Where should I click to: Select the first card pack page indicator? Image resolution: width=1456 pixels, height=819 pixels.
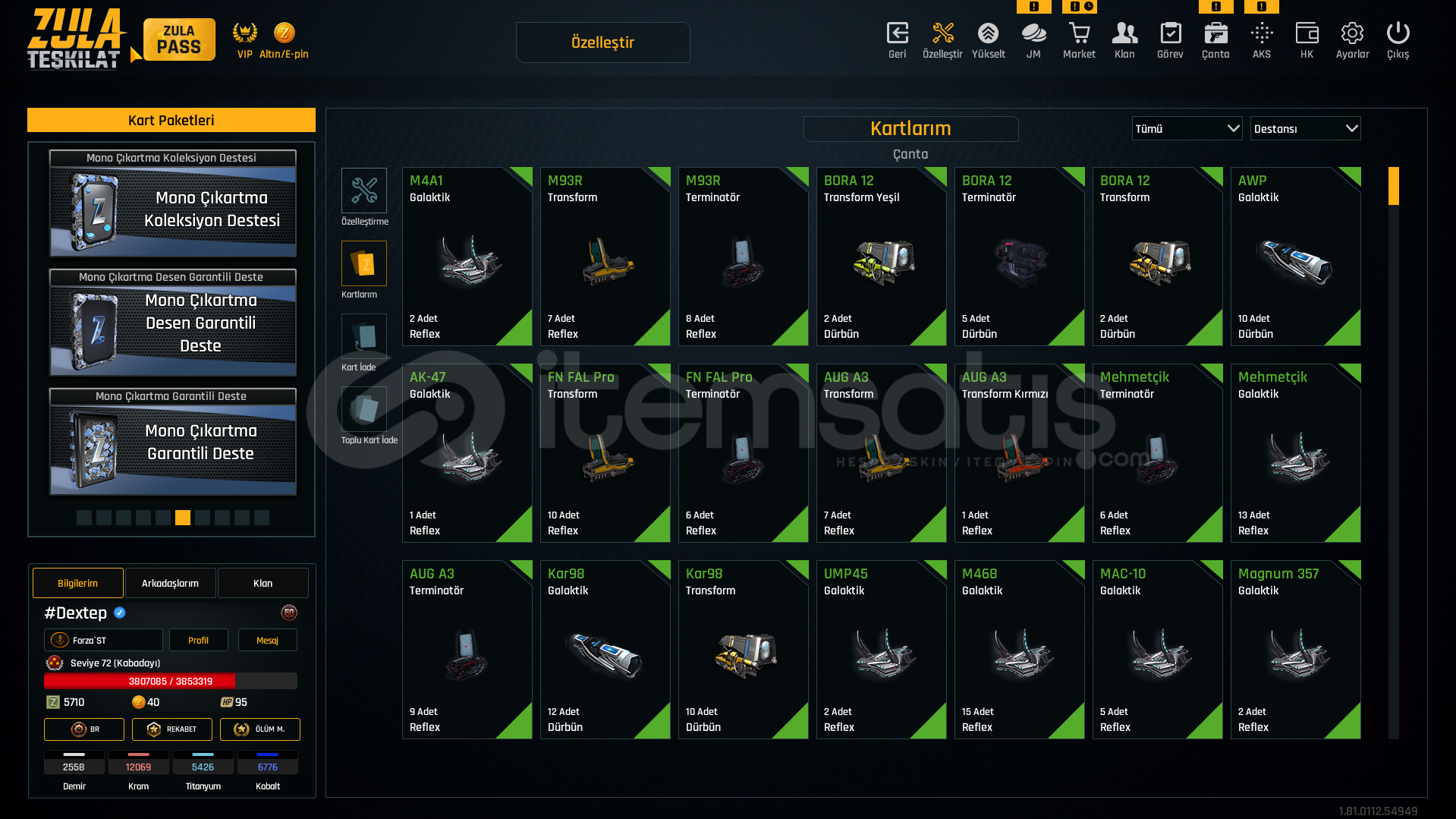pos(84,518)
